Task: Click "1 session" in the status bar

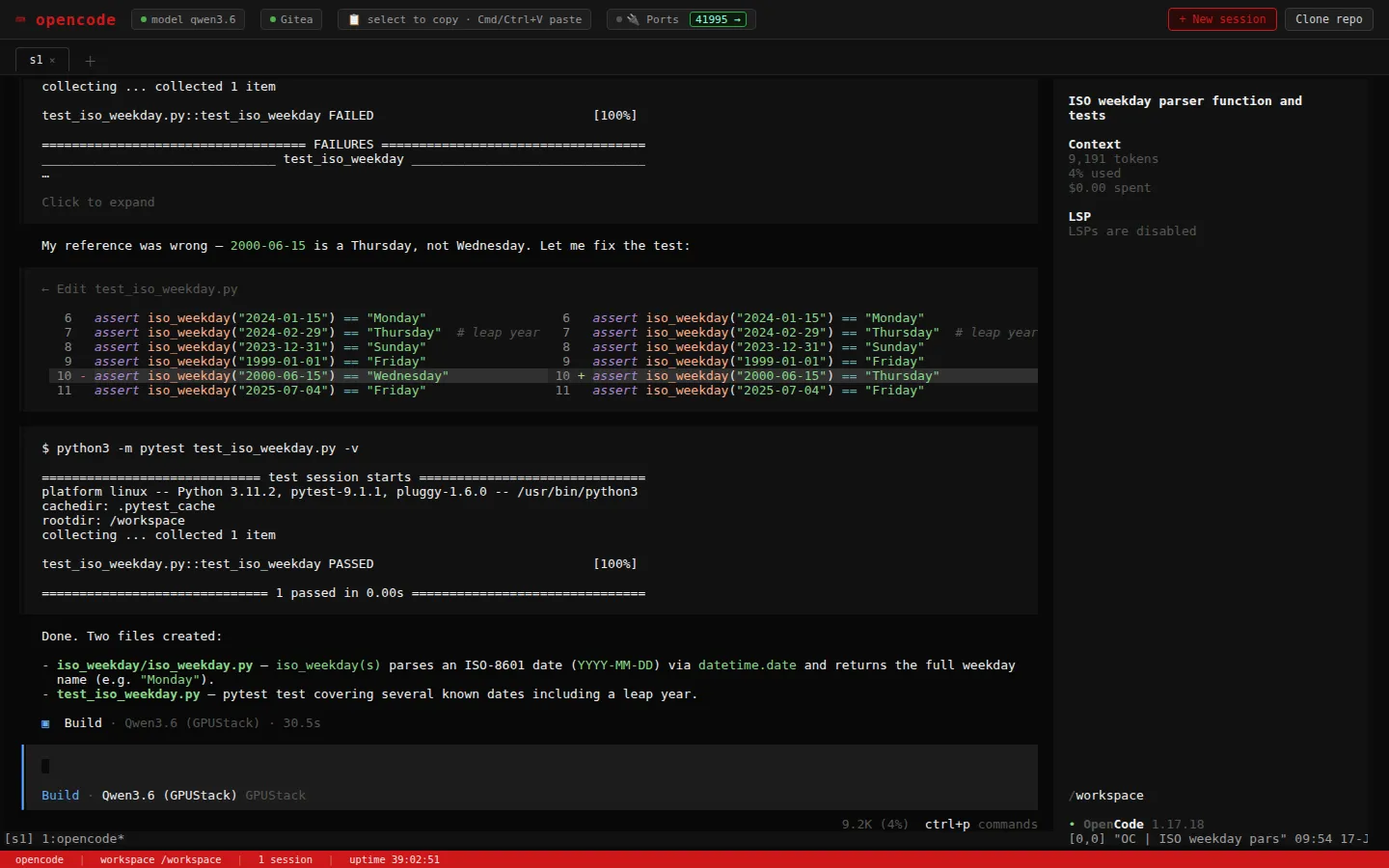Action: click(x=285, y=859)
